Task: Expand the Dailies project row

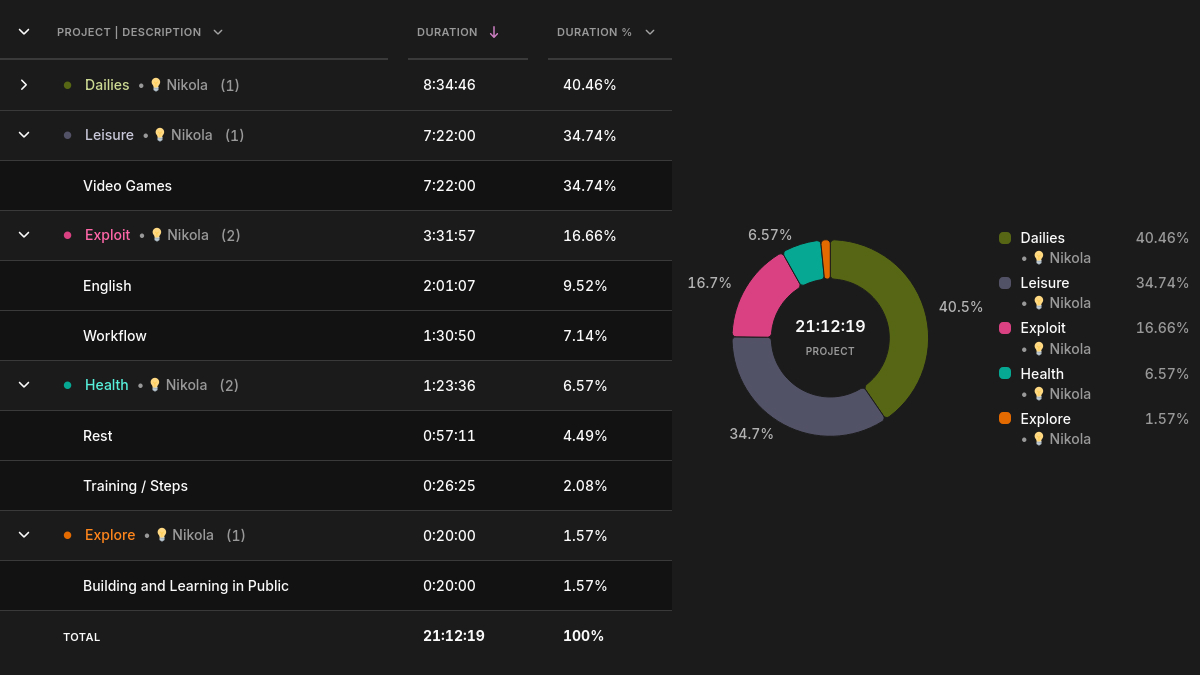Action: pyautogui.click(x=24, y=85)
